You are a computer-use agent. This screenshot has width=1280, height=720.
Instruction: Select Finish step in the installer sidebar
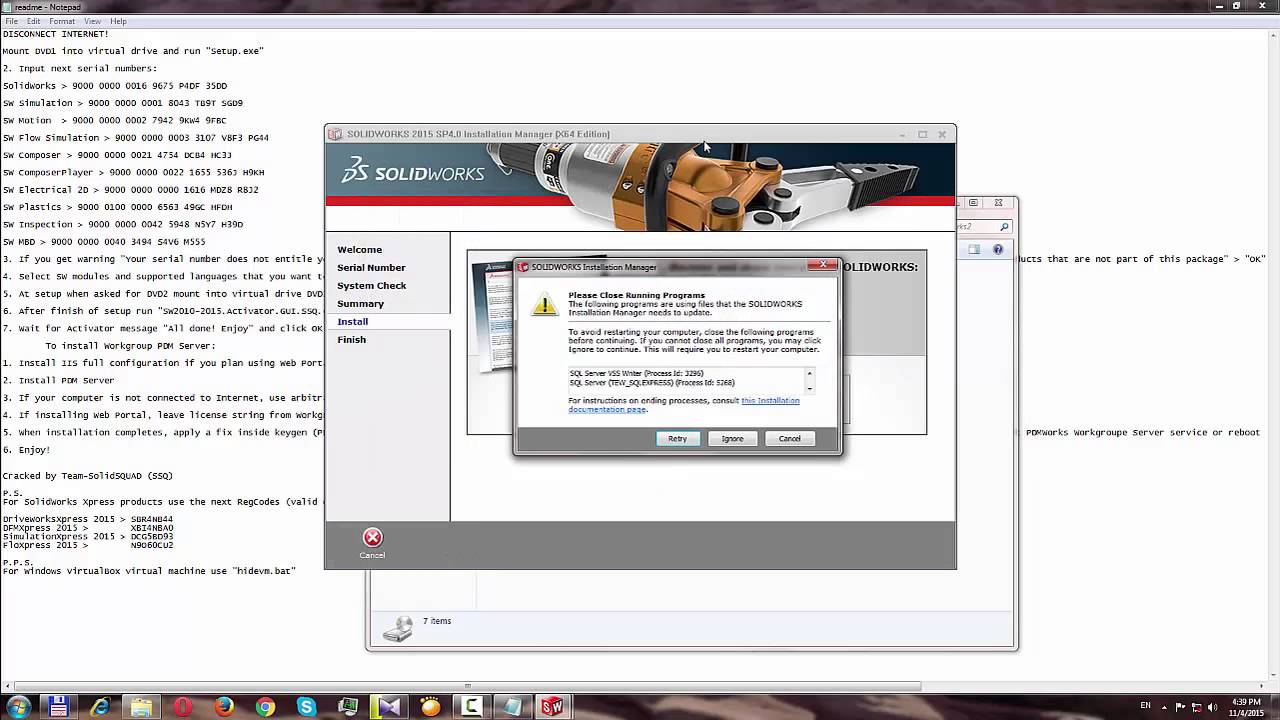pos(351,340)
